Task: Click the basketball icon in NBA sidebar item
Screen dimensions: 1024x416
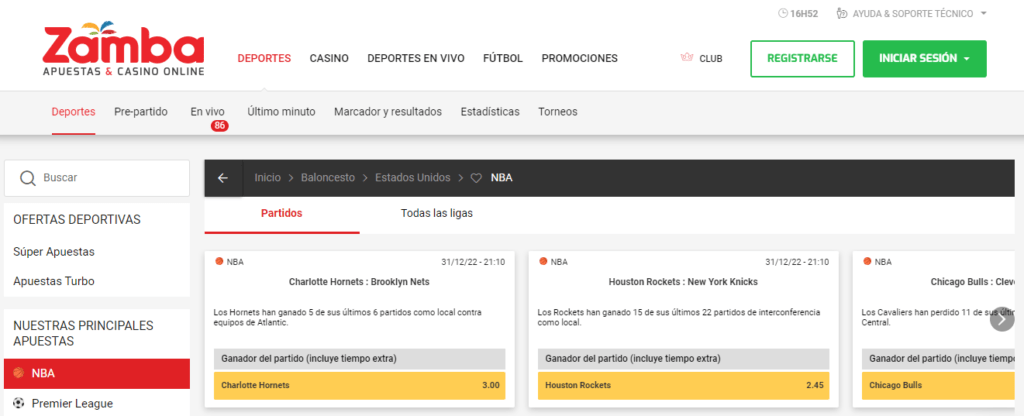Action: pyautogui.click(x=18, y=373)
